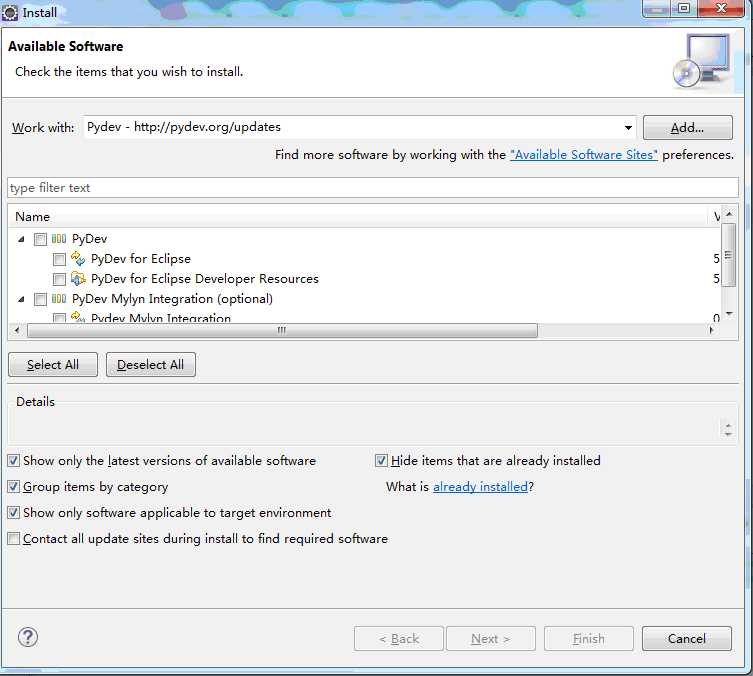Click the PyDev for Eclipse feature icon
The image size is (753, 676).
pyautogui.click(x=78, y=258)
